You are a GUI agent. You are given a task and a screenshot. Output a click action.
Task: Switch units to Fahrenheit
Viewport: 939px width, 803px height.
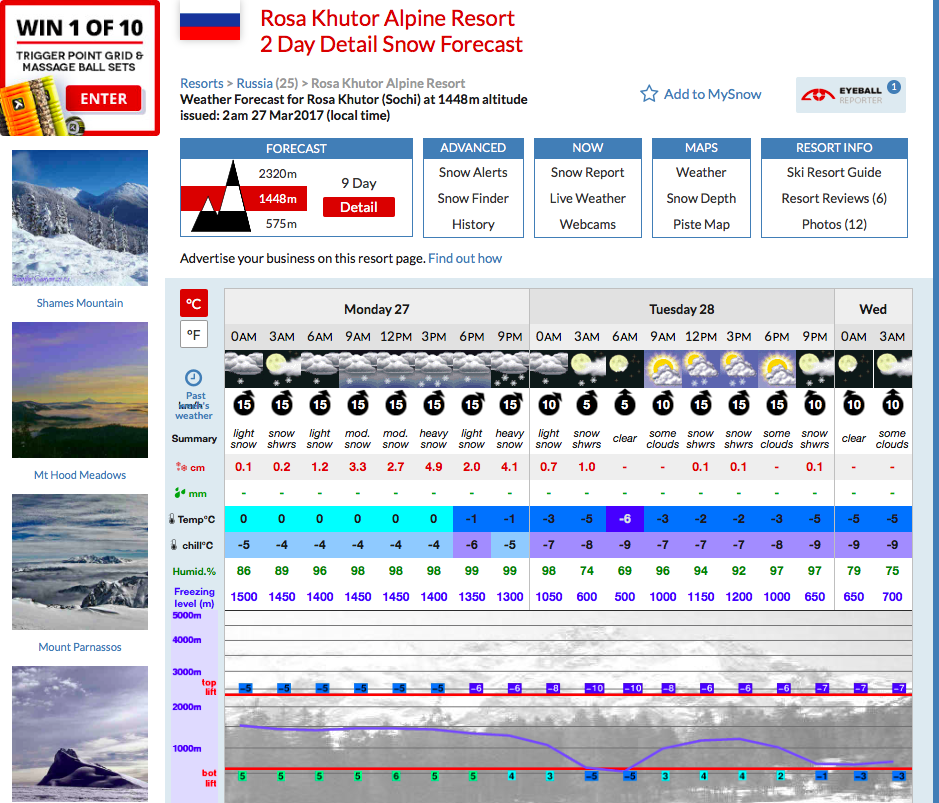pyautogui.click(x=194, y=334)
